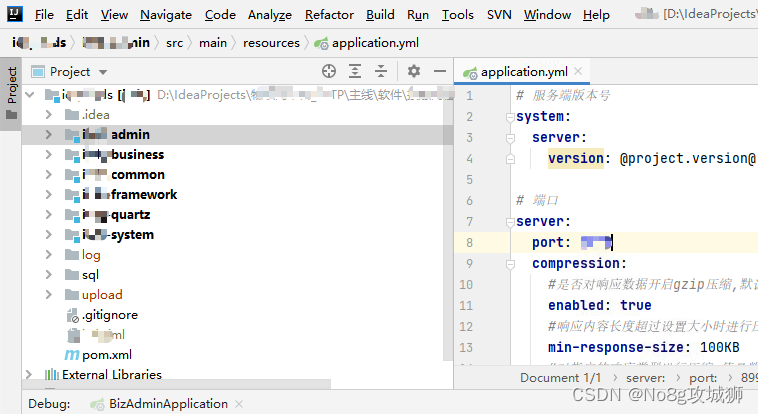Click 'port:' in editor breadcrumb bar
The height and width of the screenshot is (414, 758).
[x=703, y=378]
